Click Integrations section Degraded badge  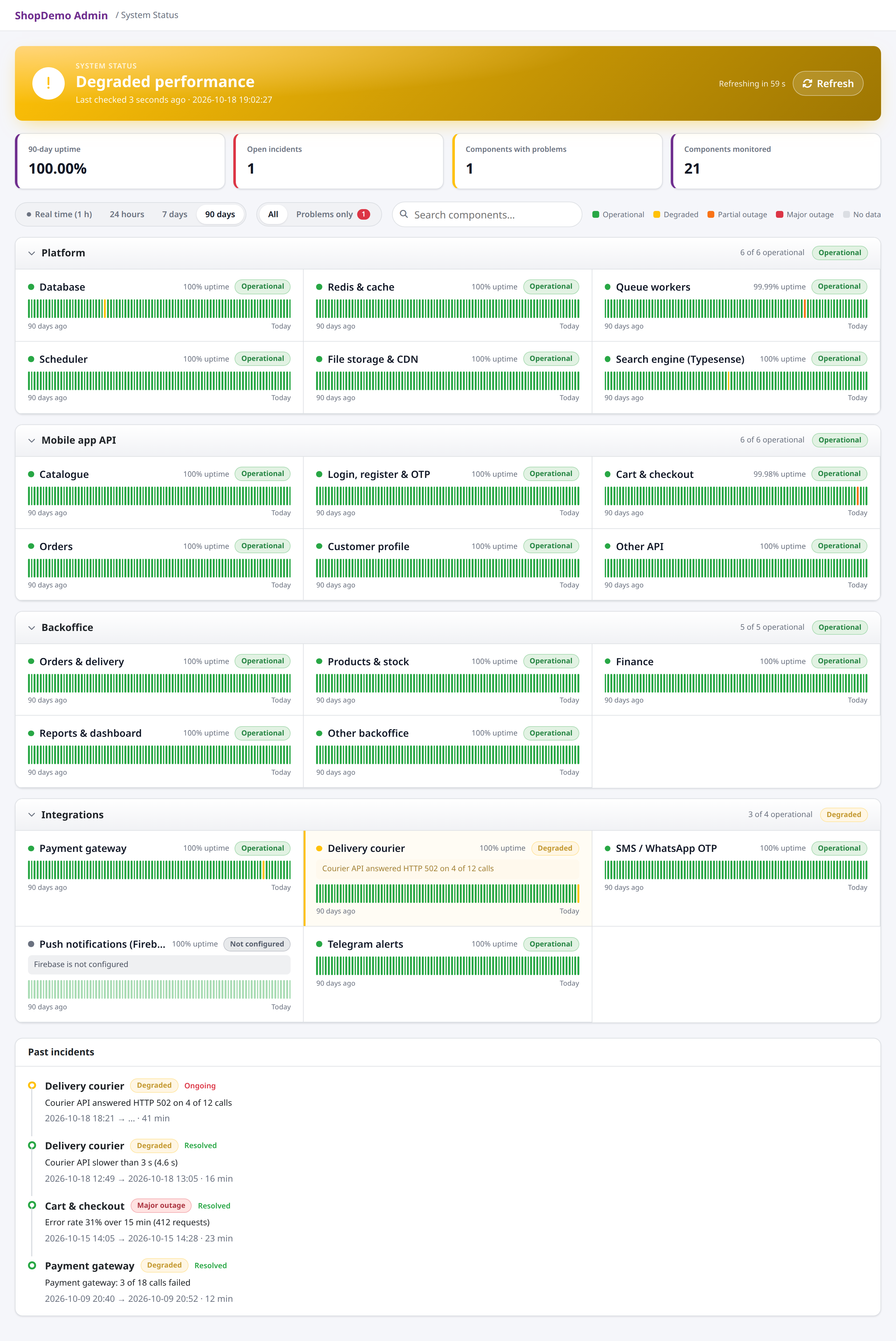[x=843, y=815]
